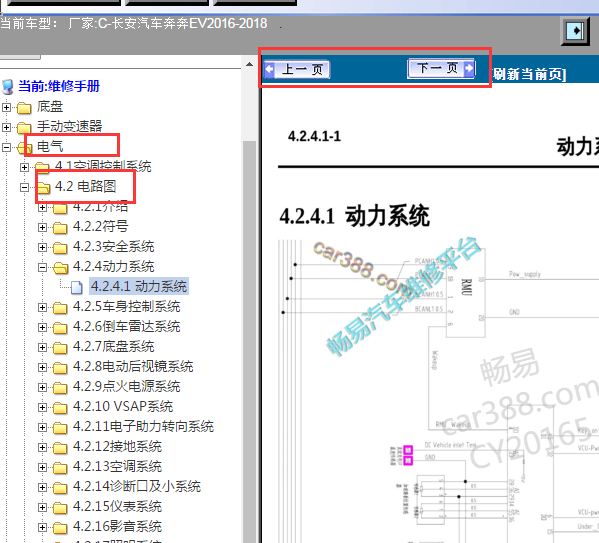The width and height of the screenshot is (599, 543).
Task: Select the 4.2.11电子助力转向系统 label
Action: (143, 426)
